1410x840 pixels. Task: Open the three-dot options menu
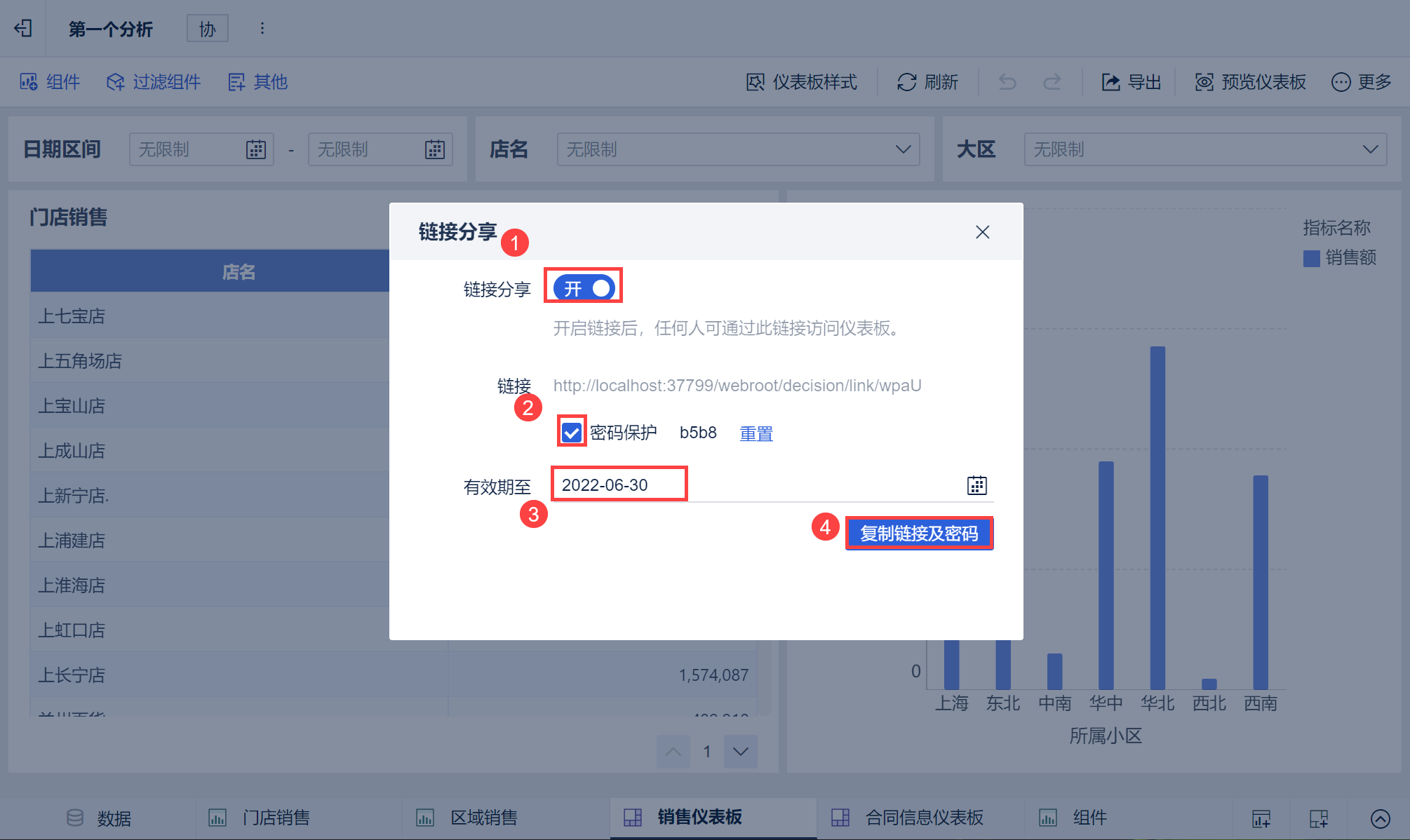pyautogui.click(x=262, y=29)
